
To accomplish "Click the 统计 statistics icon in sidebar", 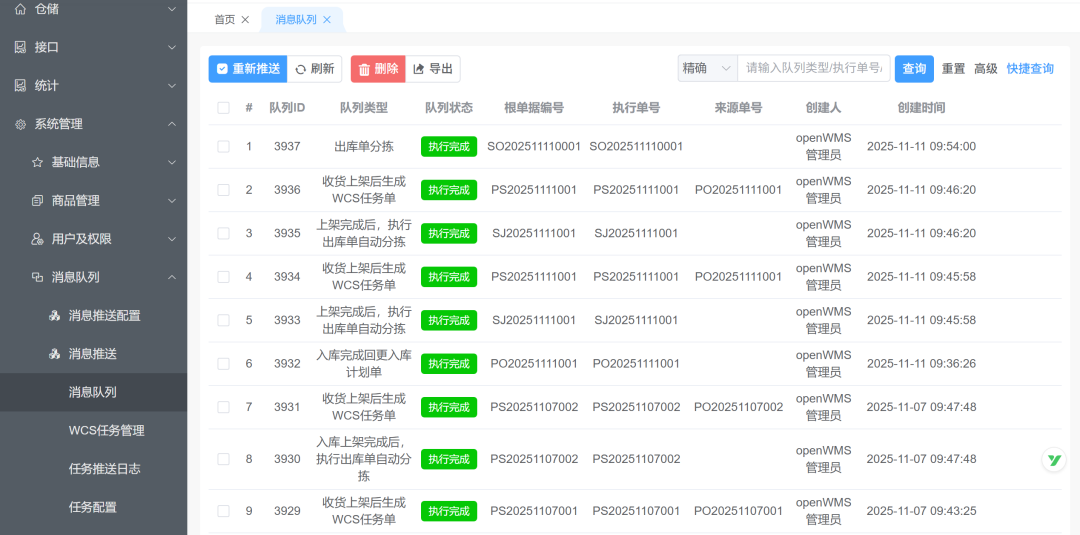I will (20, 86).
